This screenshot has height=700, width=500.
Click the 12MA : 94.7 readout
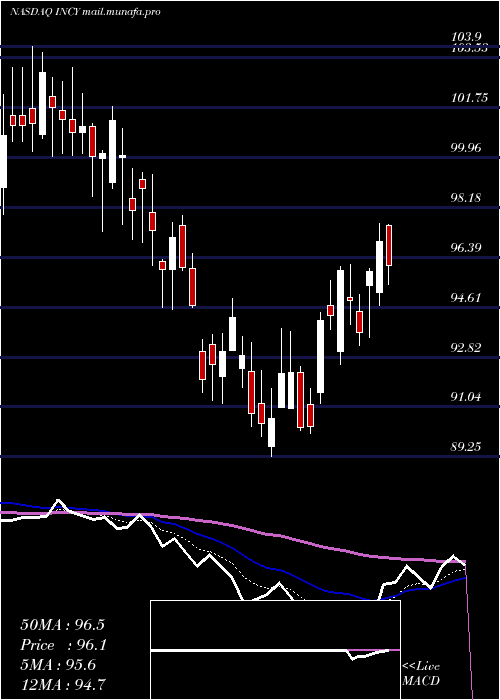pyautogui.click(x=62, y=684)
